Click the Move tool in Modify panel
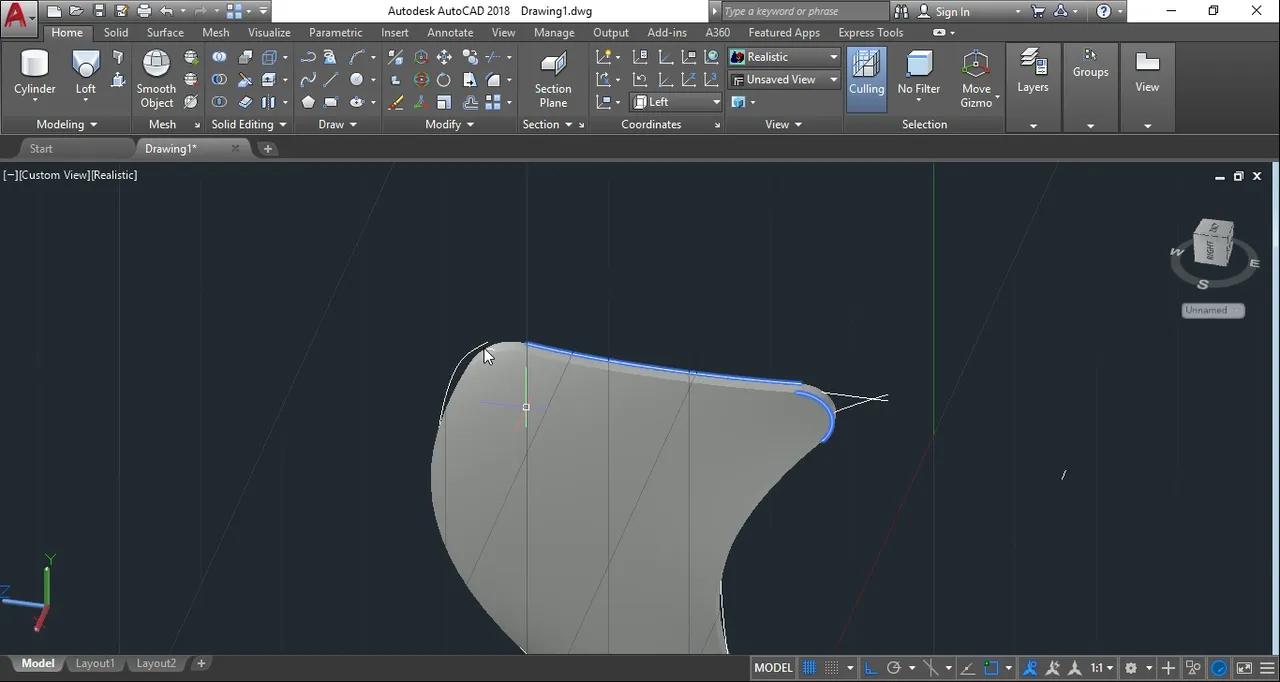1280x682 pixels. 444,58
